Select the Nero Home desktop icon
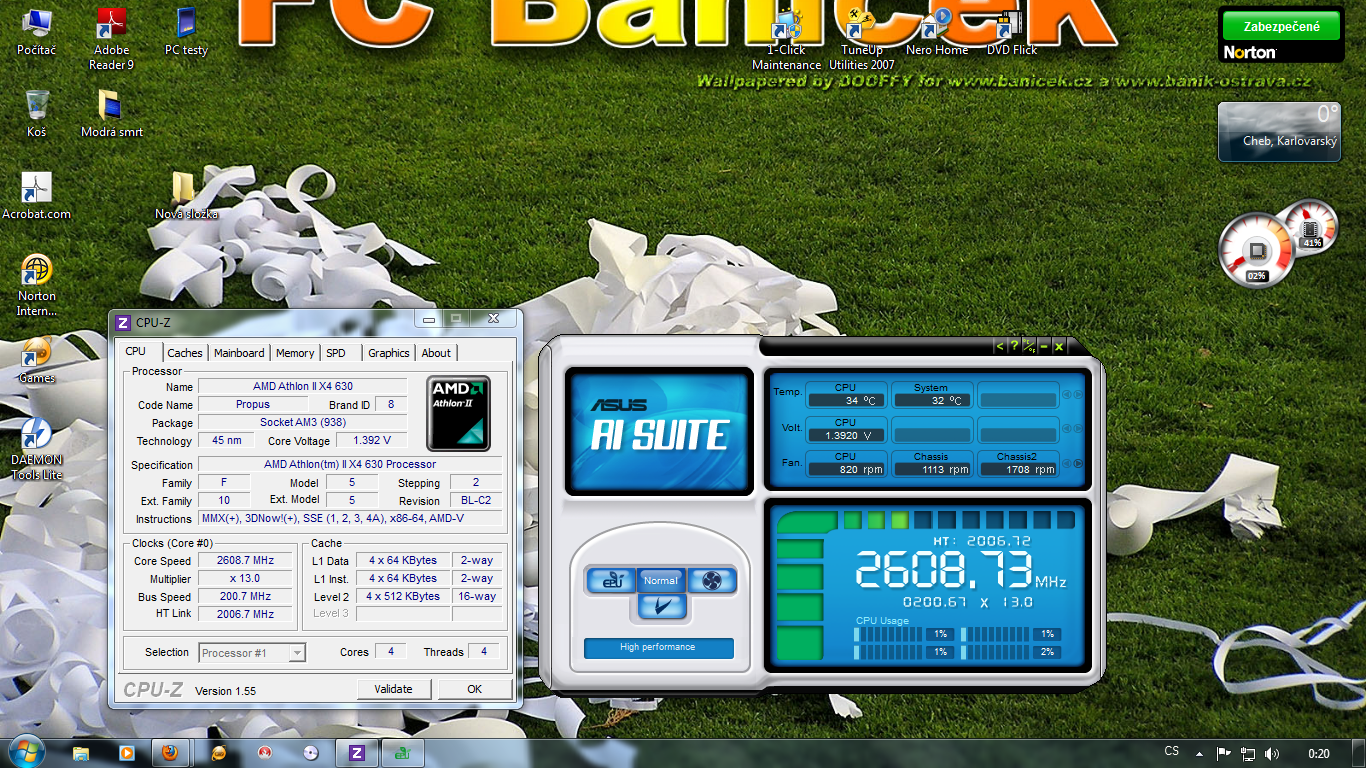The image size is (1366, 768). [937, 31]
